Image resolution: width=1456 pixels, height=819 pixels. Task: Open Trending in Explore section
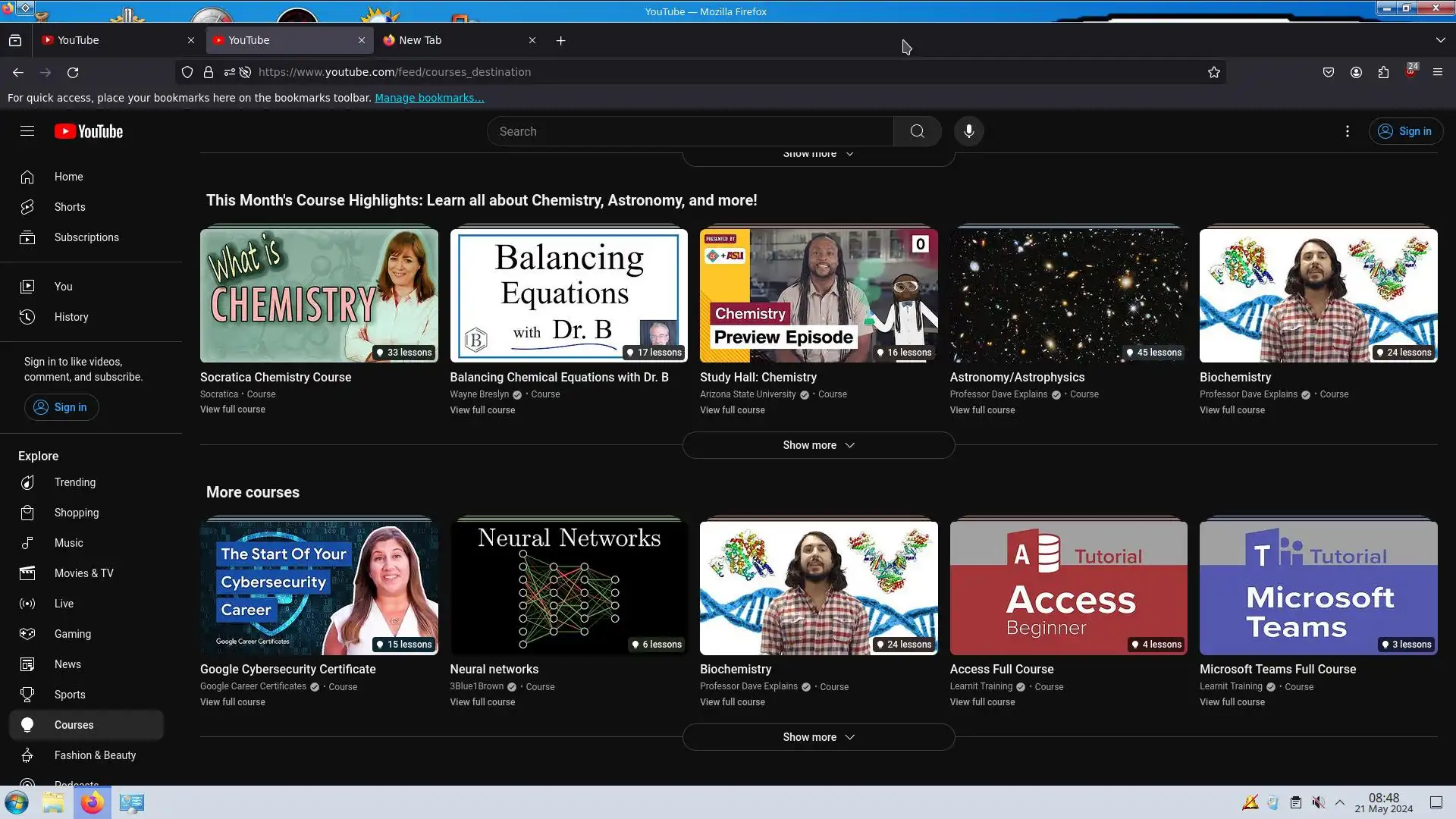[74, 482]
